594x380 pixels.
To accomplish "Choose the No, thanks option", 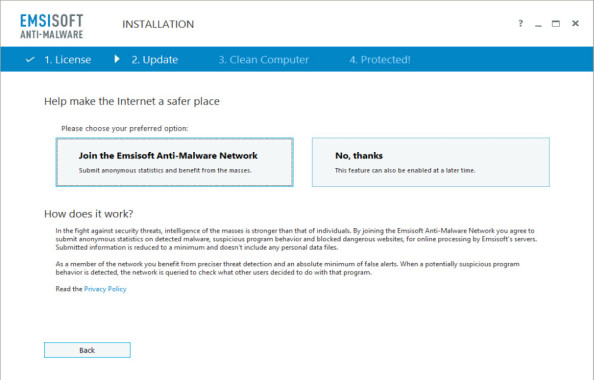I will pyautogui.click(x=431, y=162).
